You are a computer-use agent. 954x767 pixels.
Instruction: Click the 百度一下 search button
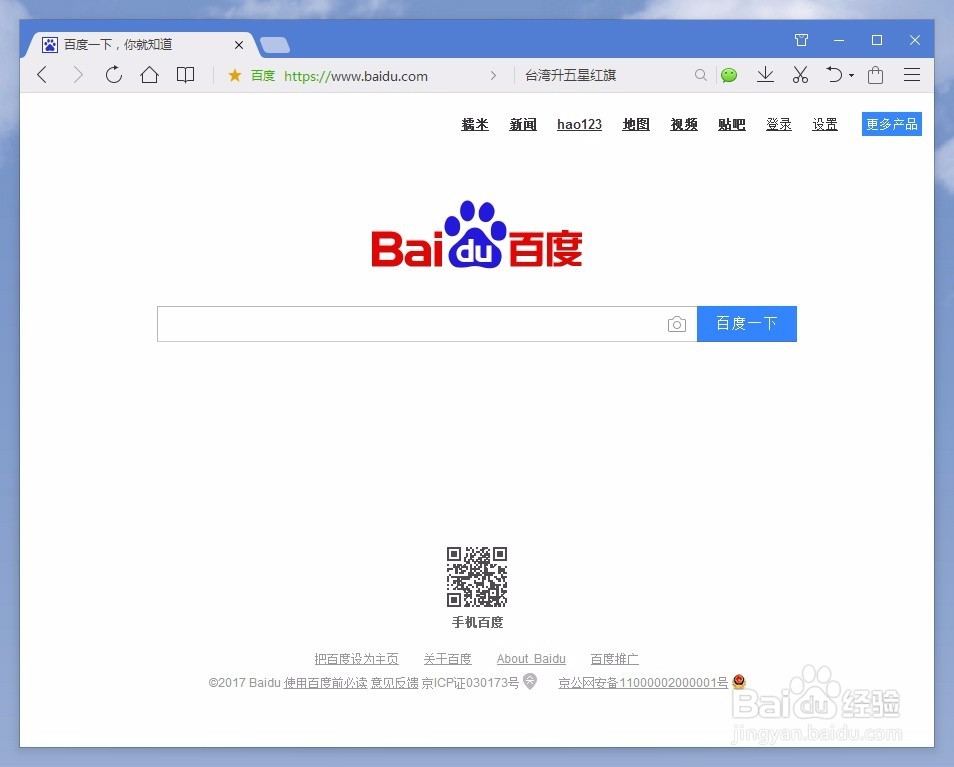(x=747, y=324)
